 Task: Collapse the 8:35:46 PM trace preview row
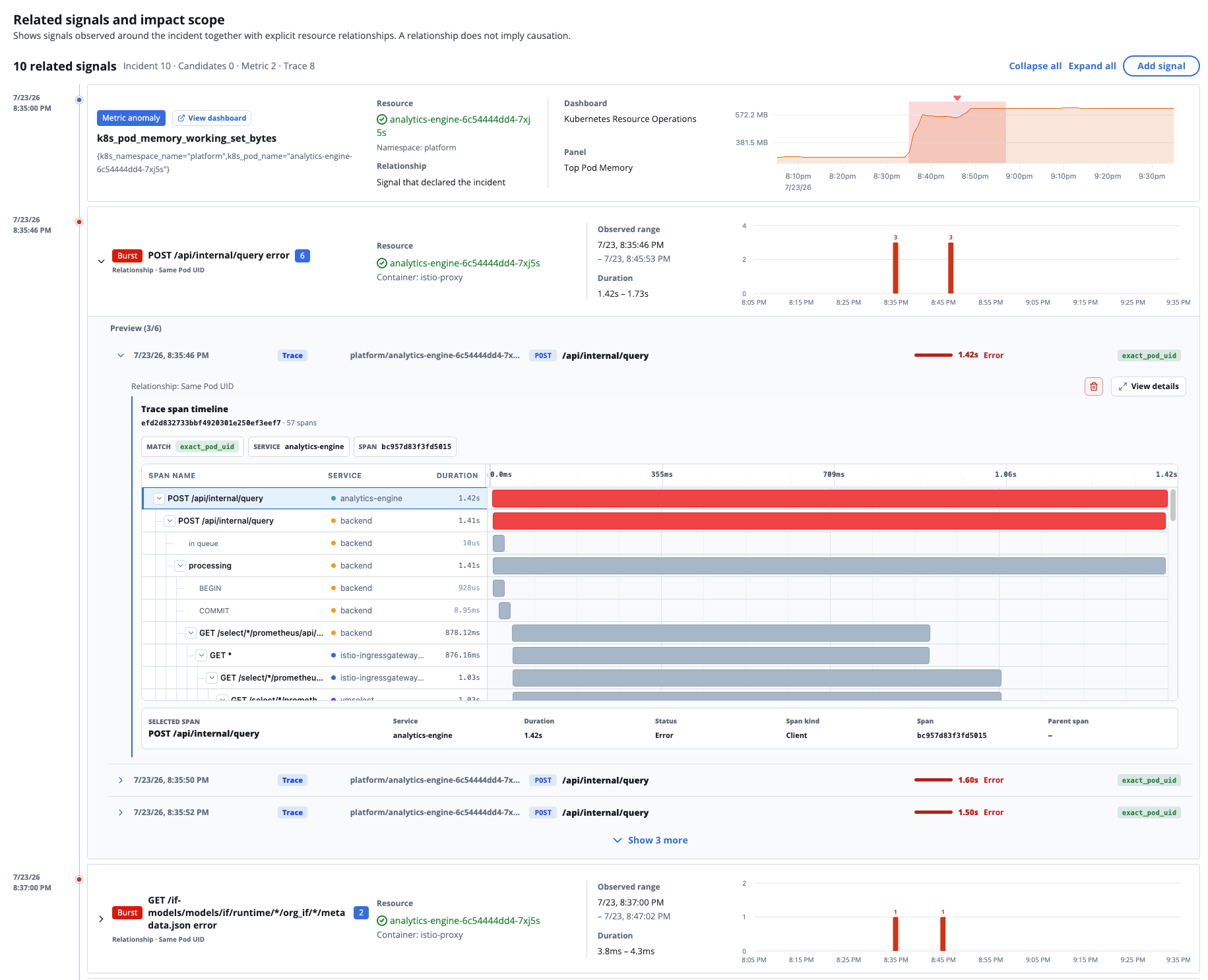(x=121, y=355)
